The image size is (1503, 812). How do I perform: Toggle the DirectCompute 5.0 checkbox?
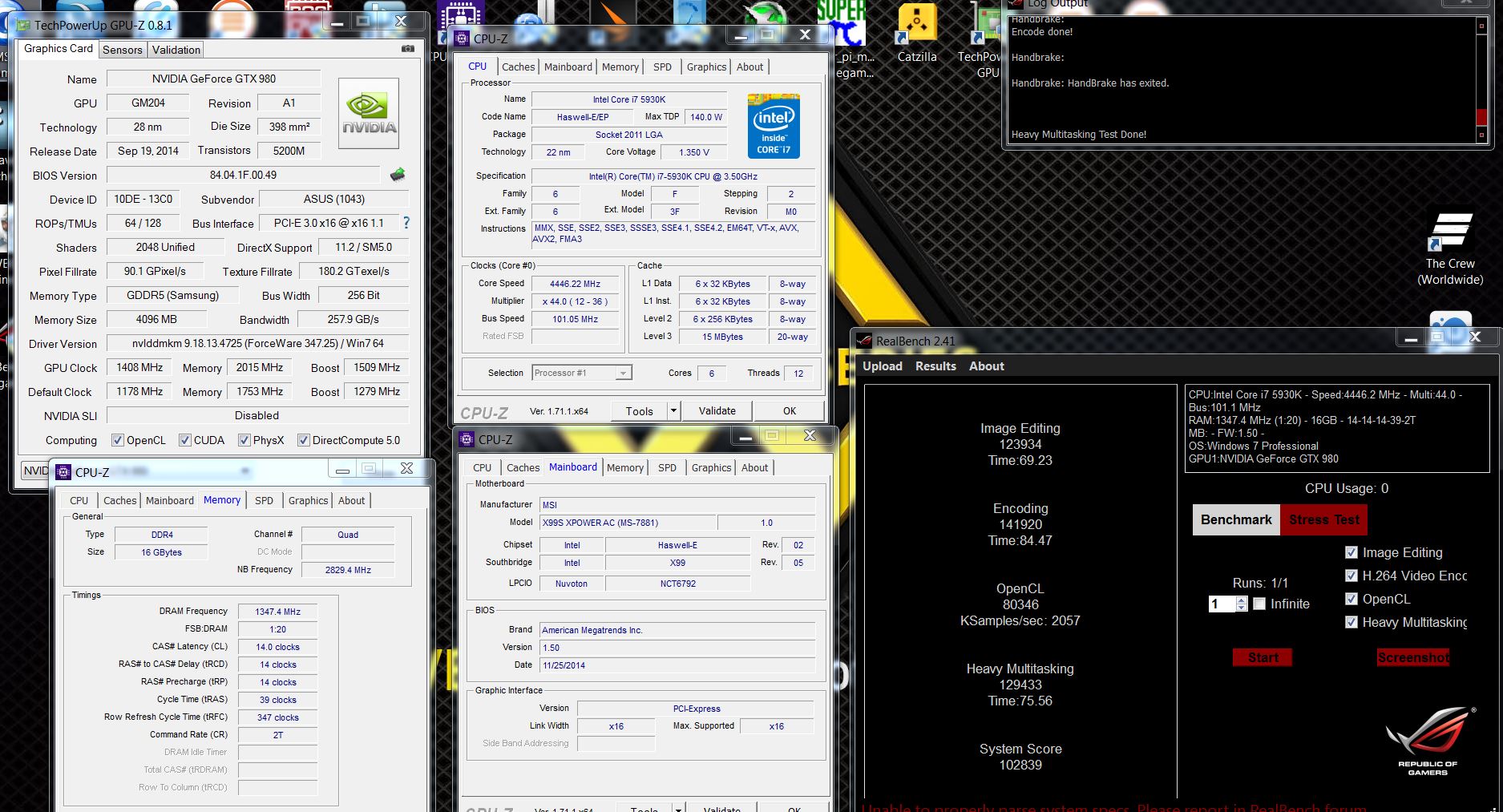click(304, 440)
